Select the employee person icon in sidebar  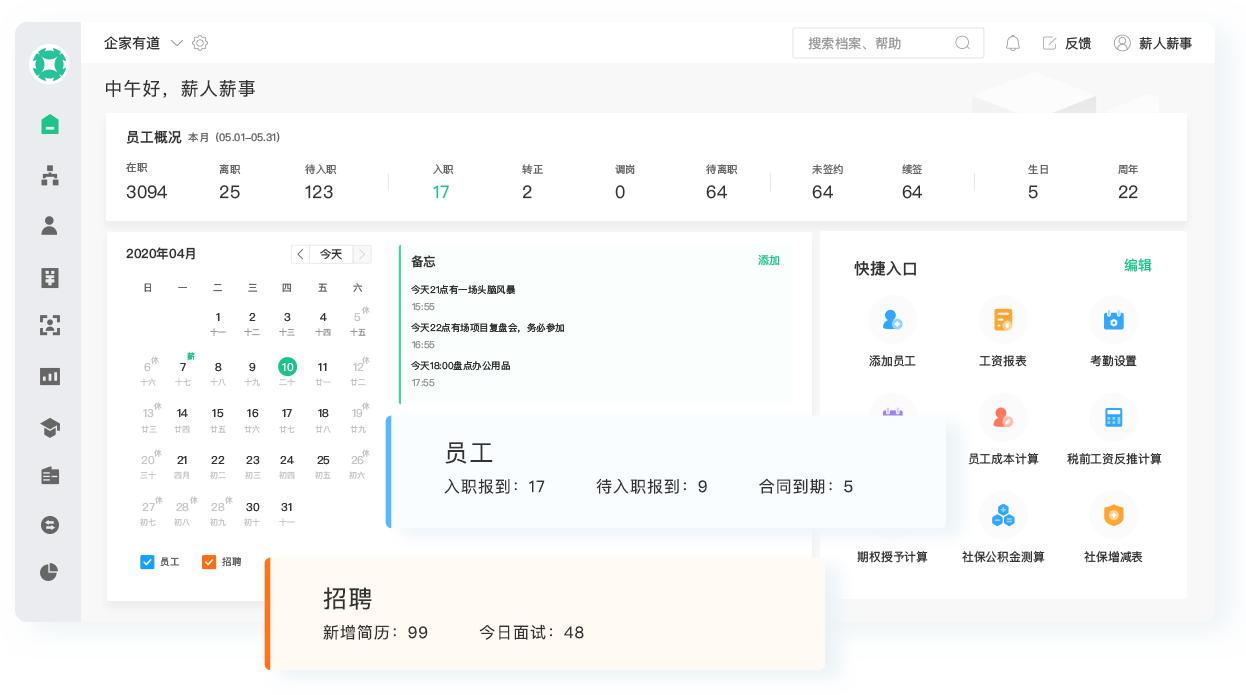[48, 226]
